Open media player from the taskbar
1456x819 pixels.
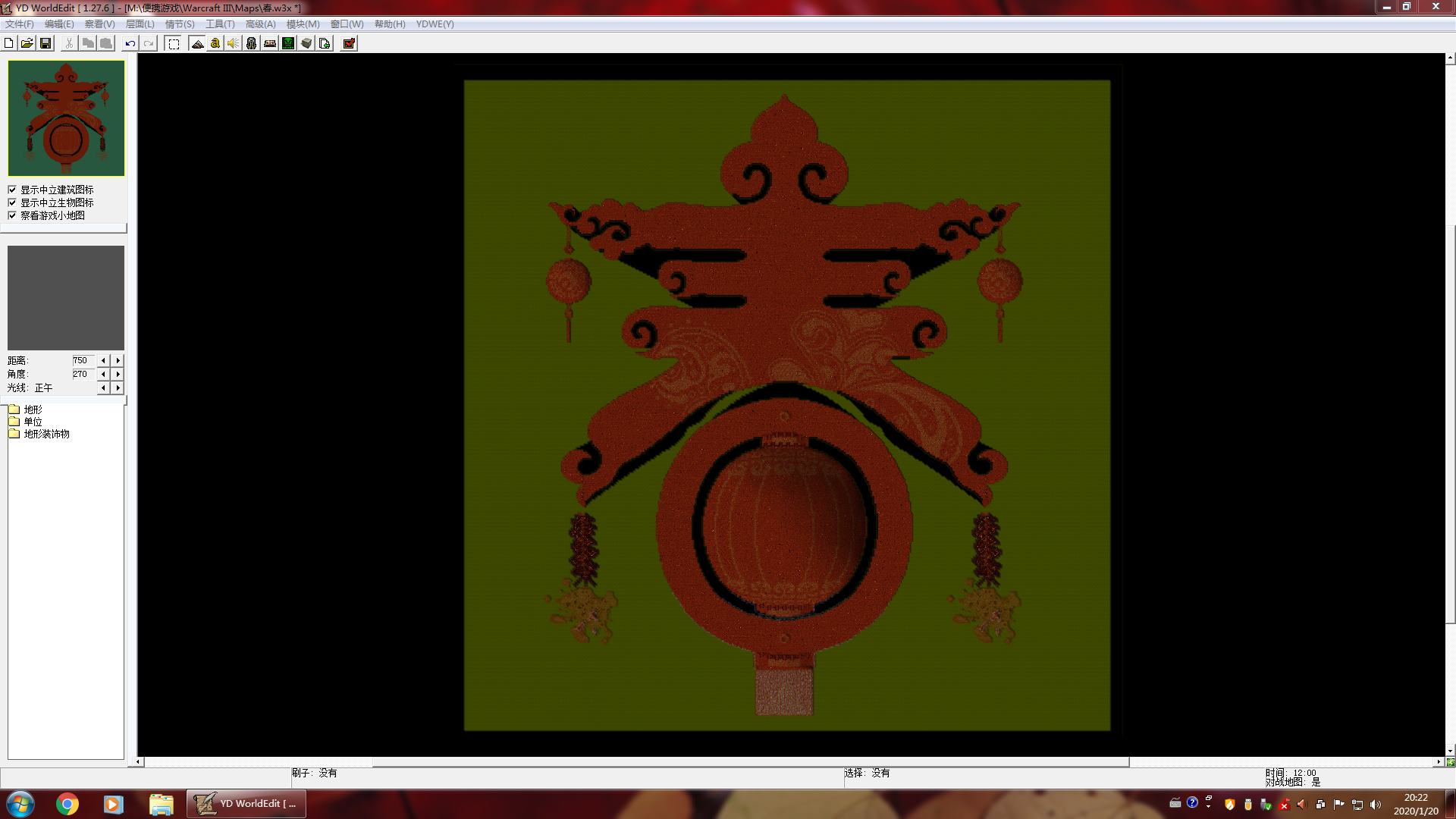click(114, 804)
